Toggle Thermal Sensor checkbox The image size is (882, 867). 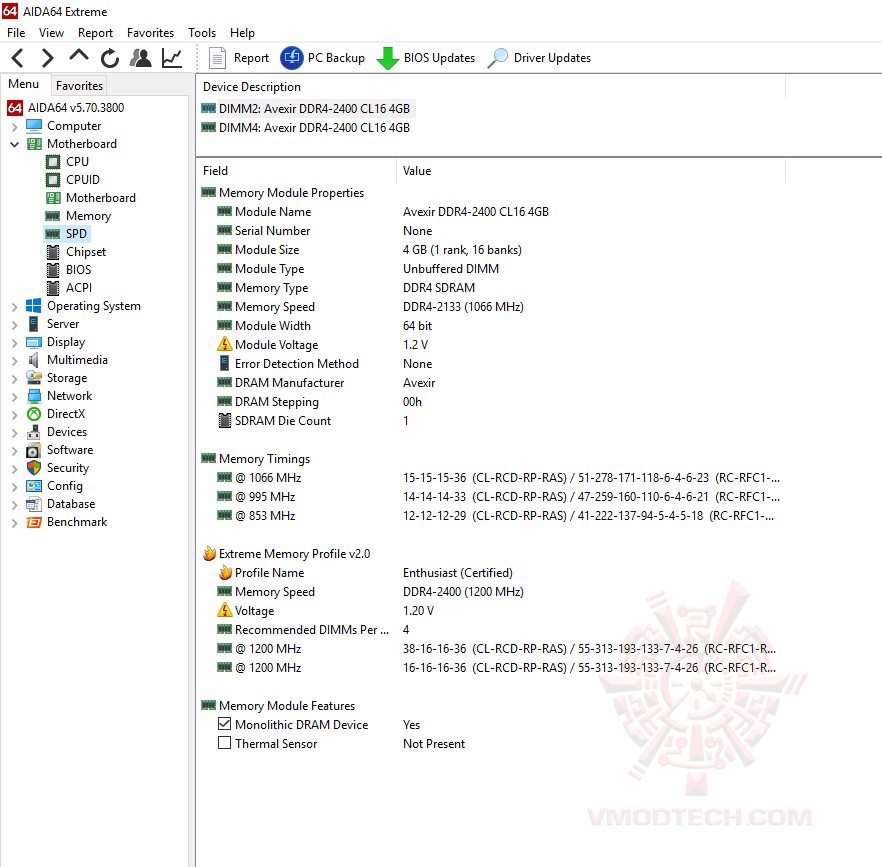click(224, 743)
